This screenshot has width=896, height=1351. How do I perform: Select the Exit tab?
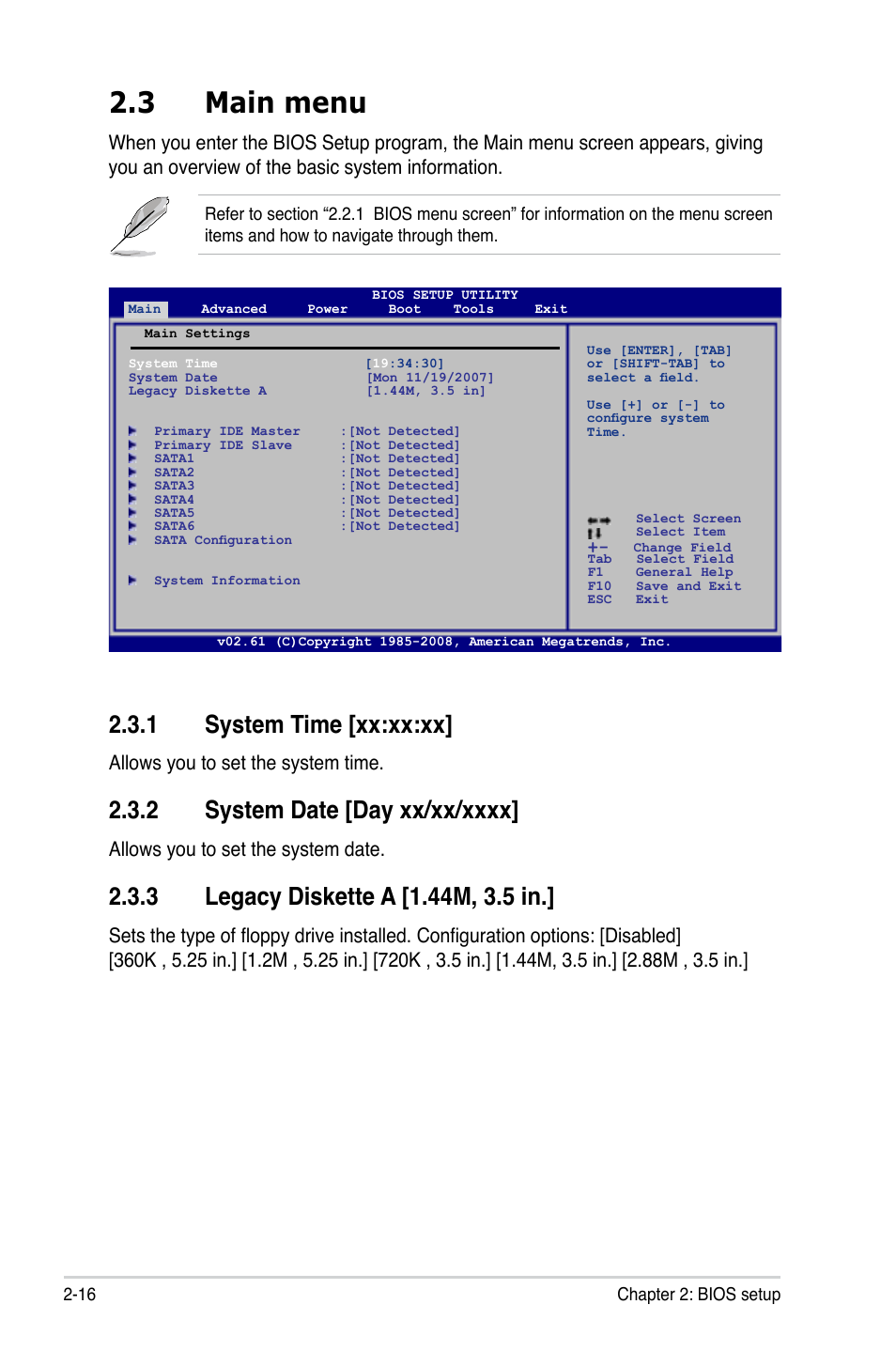pos(550,309)
